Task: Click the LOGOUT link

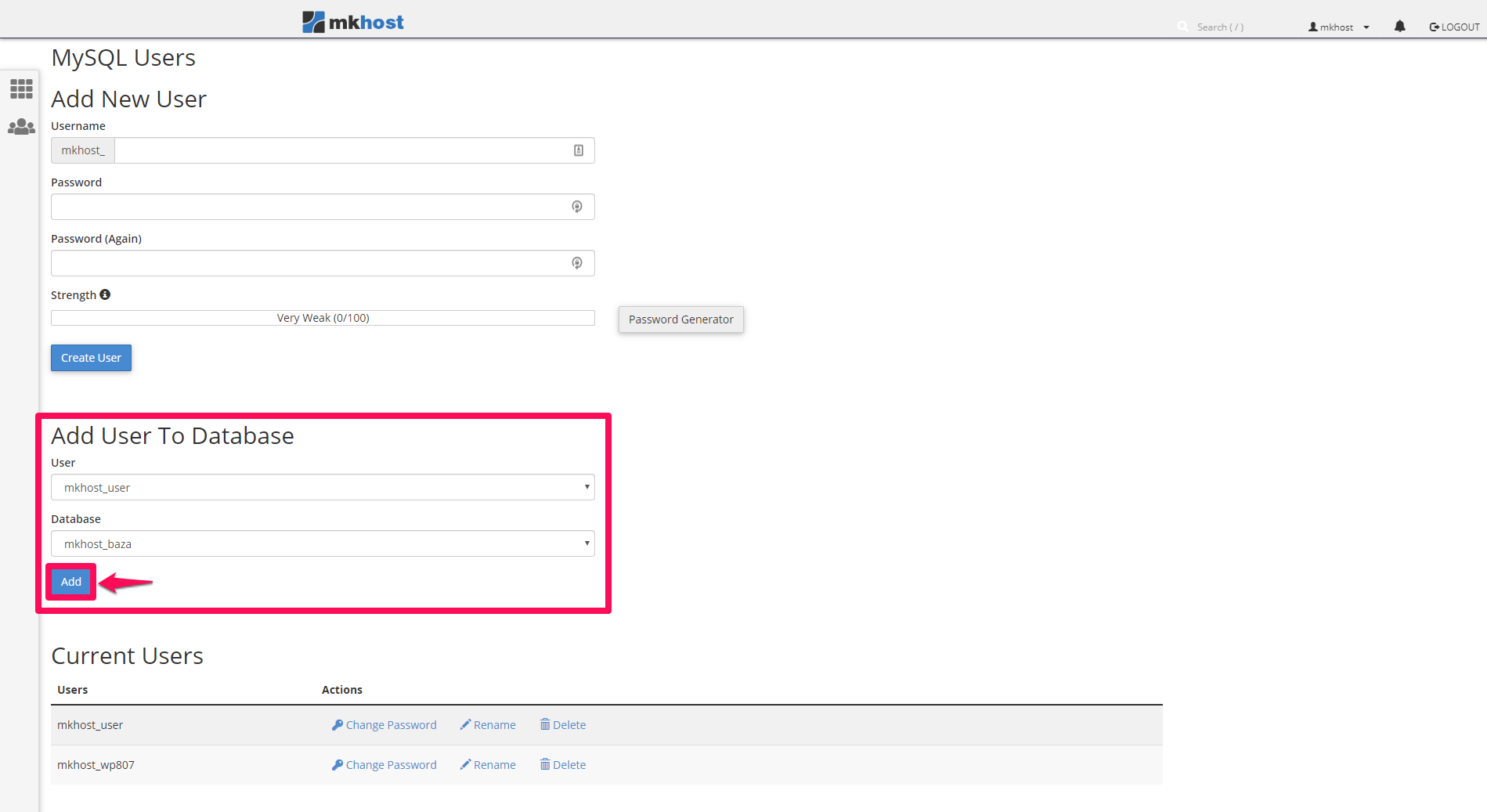Action: click(1454, 27)
